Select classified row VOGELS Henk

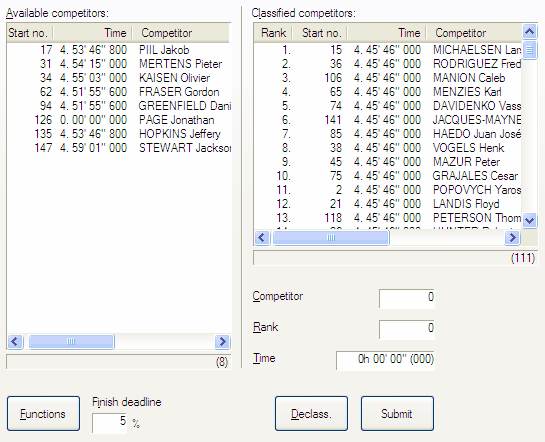(x=388, y=148)
